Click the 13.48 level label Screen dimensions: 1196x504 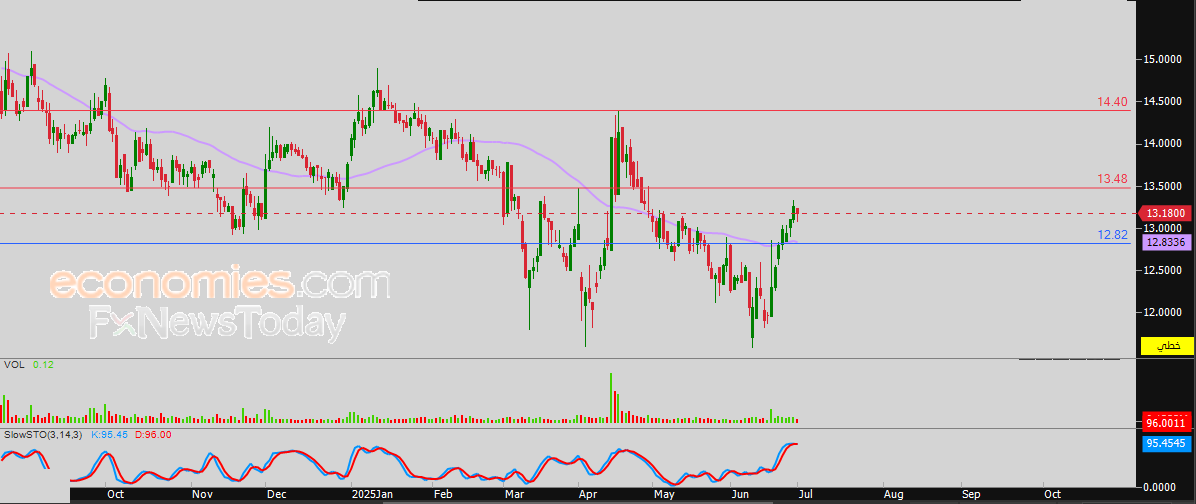1112,178
